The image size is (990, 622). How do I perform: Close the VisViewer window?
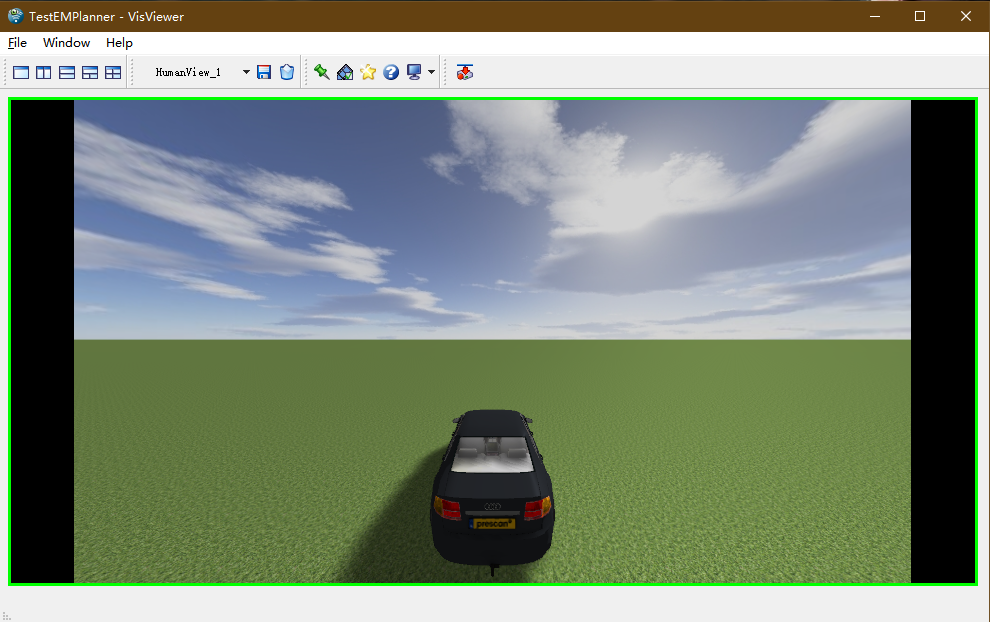tap(965, 16)
